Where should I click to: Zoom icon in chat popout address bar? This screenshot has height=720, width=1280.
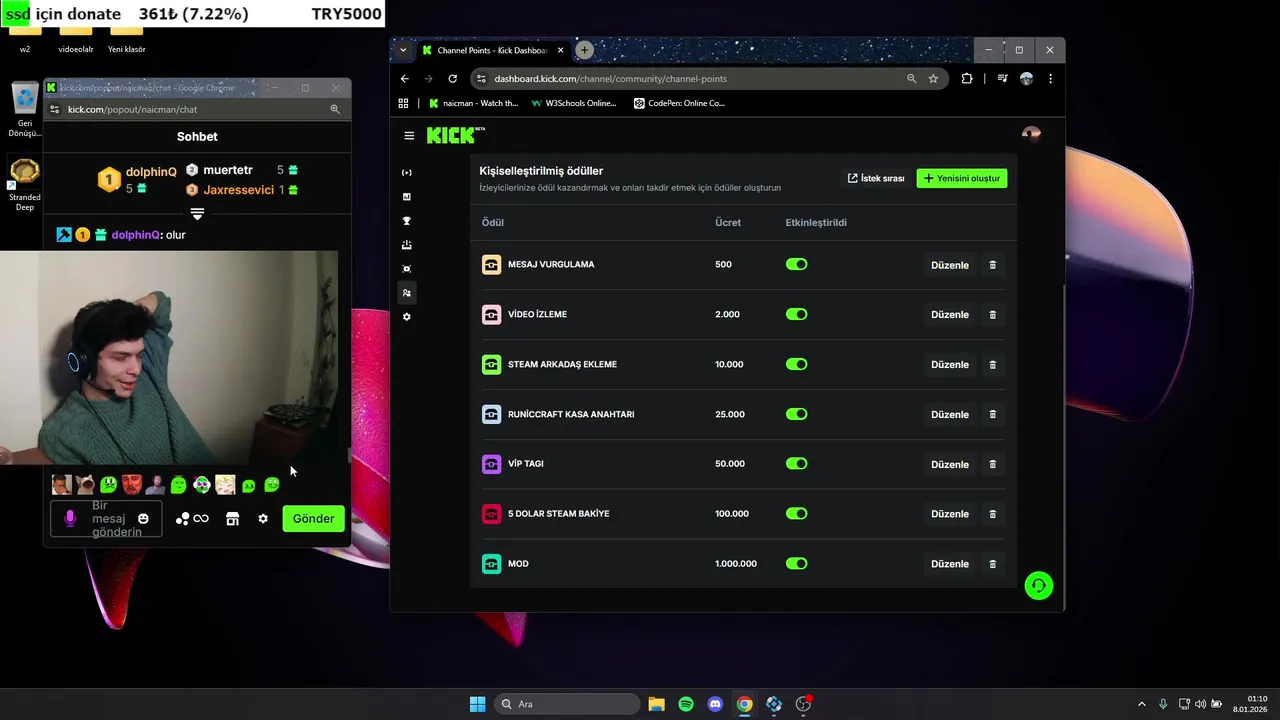[335, 109]
